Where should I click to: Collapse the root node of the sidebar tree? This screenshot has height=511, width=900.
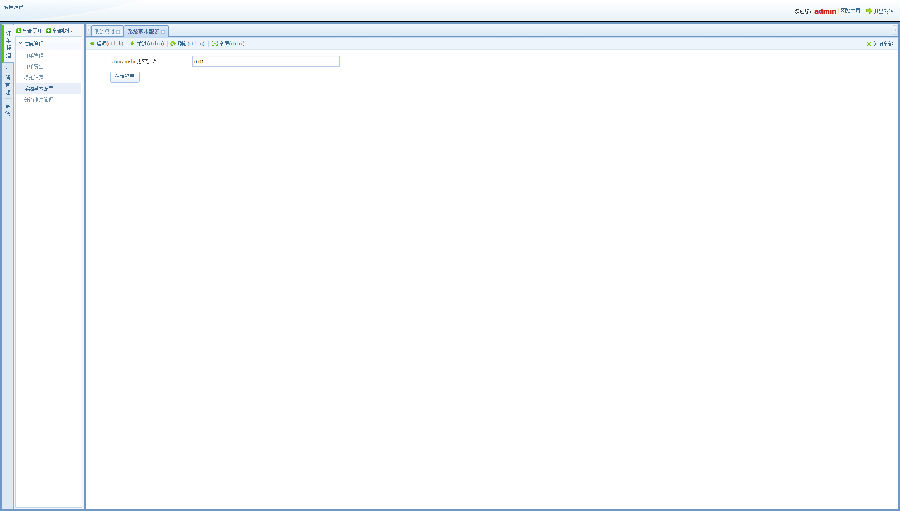pyautogui.click(x=20, y=44)
